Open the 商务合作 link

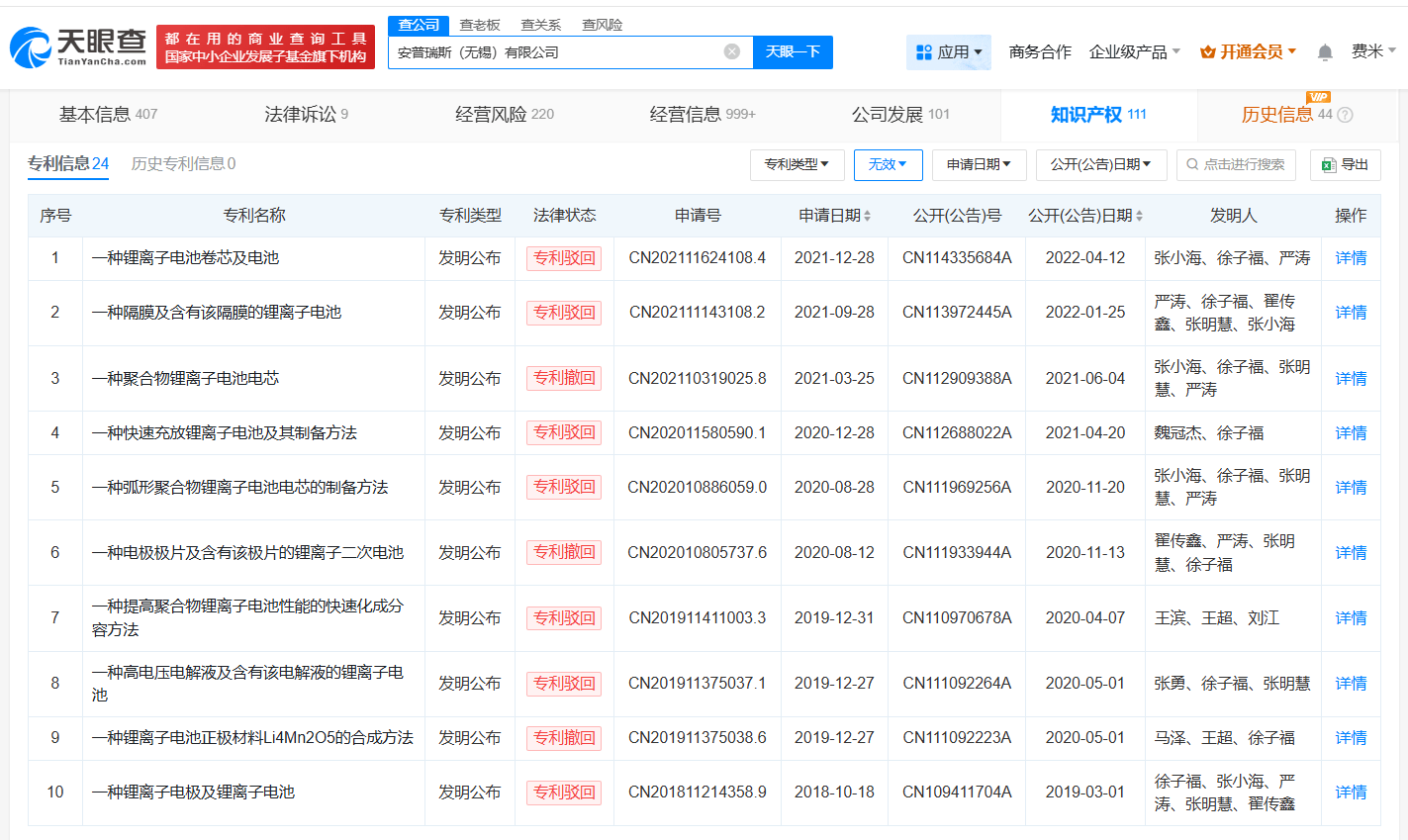[1040, 51]
